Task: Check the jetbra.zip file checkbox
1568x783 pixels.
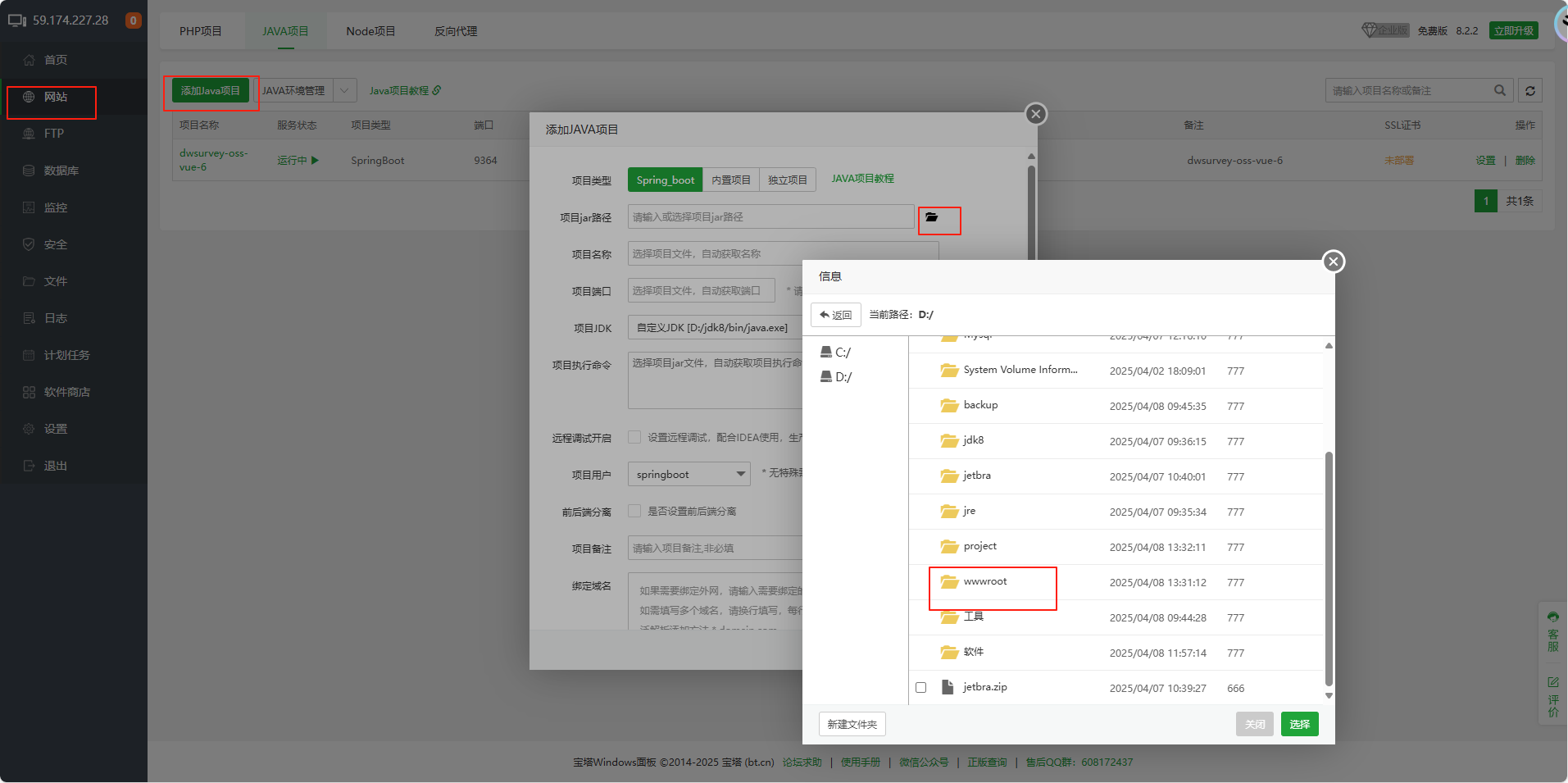Action: click(x=920, y=687)
